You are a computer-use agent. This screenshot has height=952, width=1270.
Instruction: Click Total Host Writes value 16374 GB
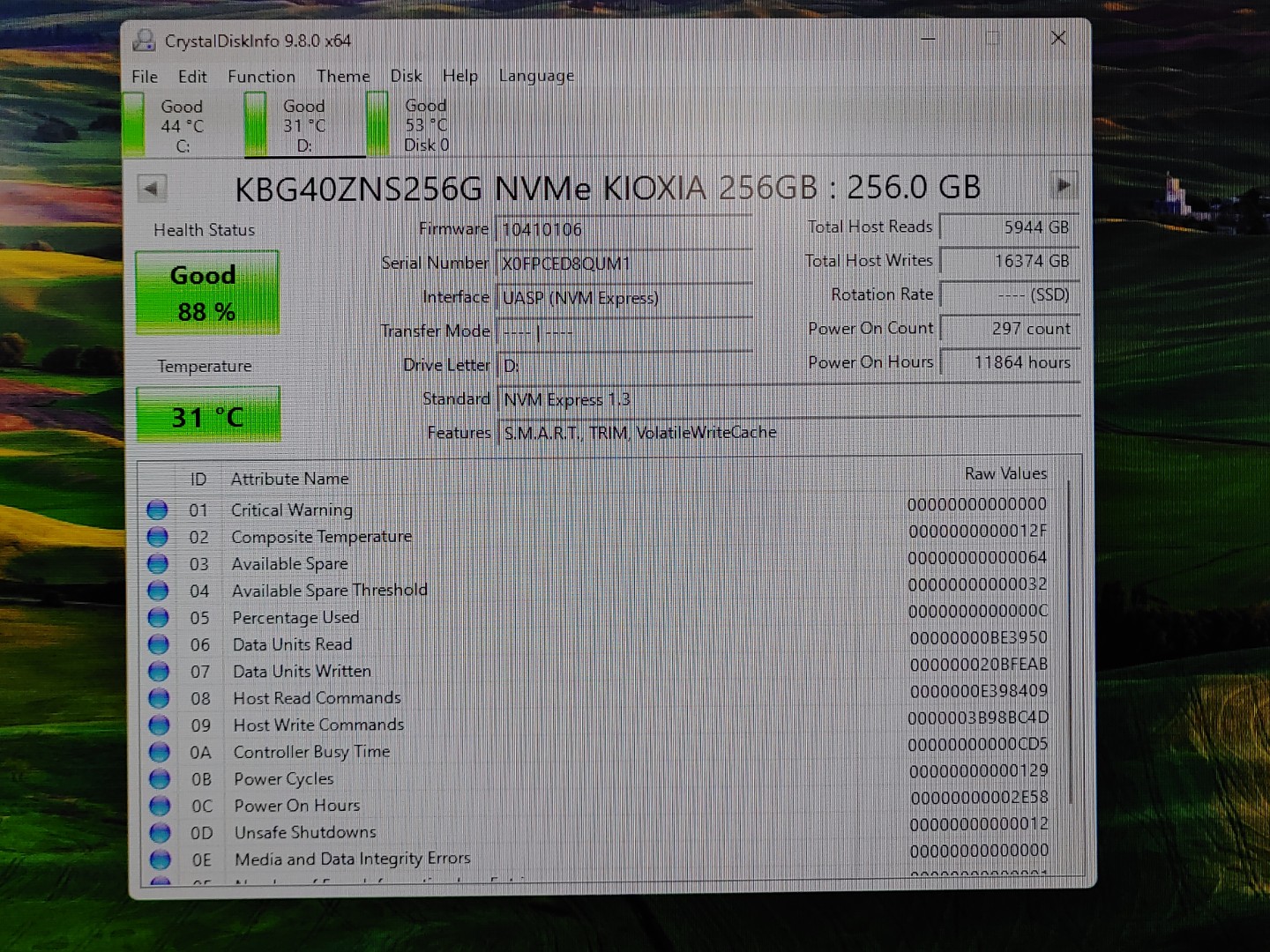[1009, 261]
